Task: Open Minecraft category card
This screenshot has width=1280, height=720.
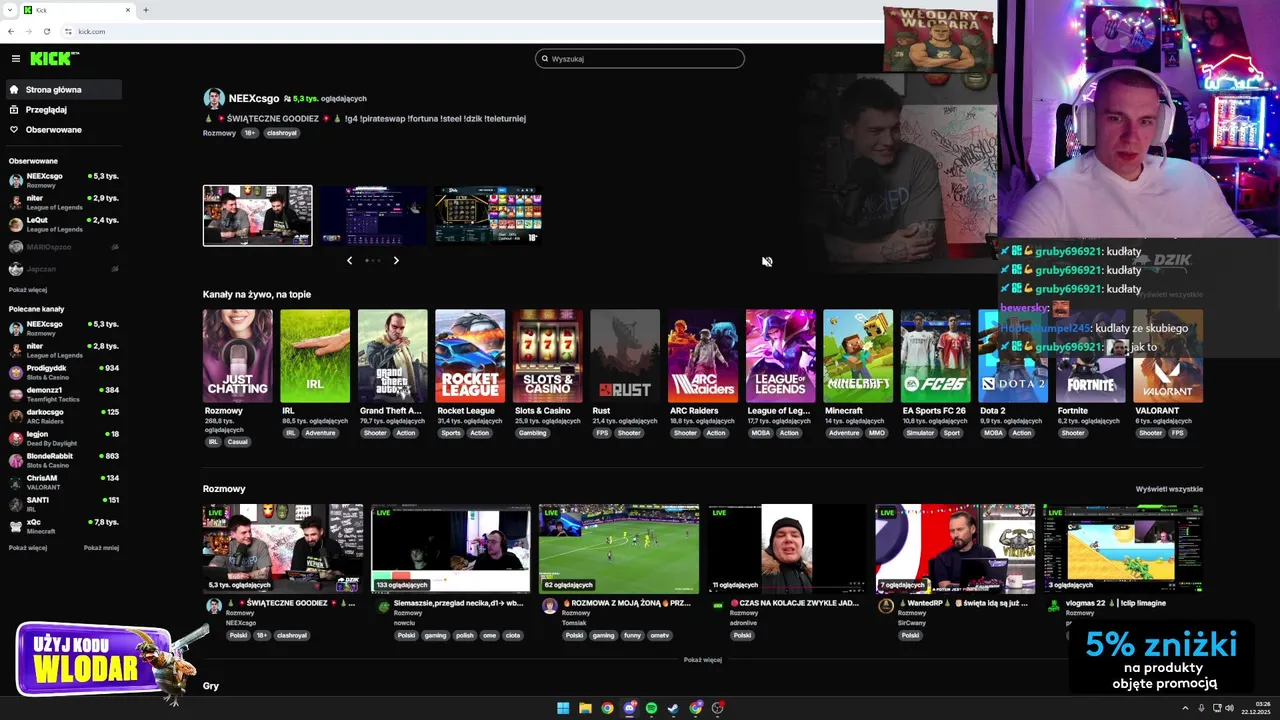Action: [x=857, y=356]
